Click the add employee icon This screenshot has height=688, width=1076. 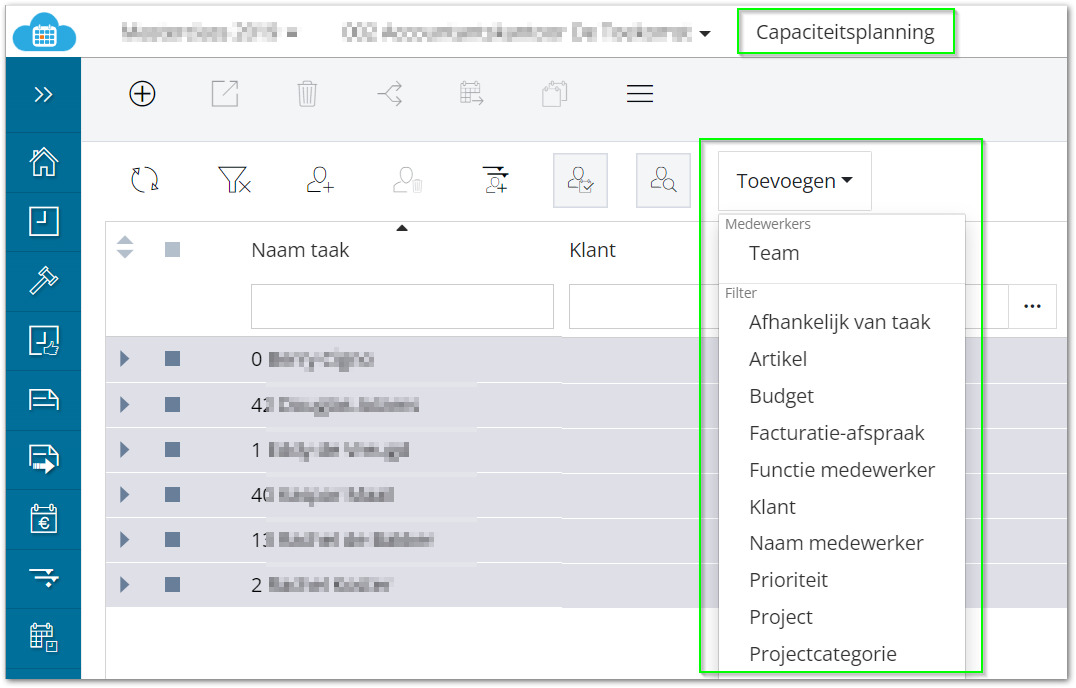pyautogui.click(x=320, y=180)
